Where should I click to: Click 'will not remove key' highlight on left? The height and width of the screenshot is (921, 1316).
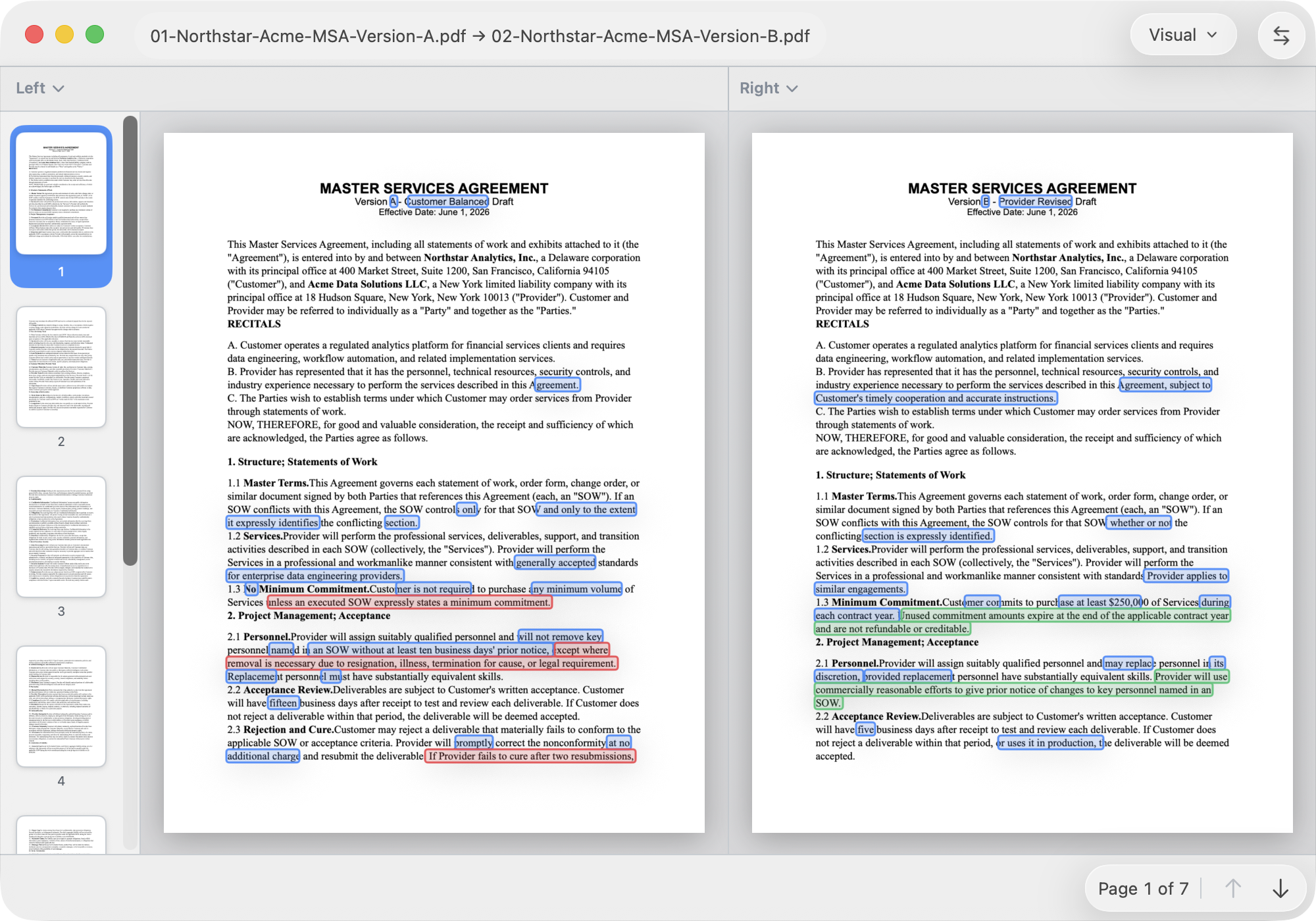pos(560,636)
